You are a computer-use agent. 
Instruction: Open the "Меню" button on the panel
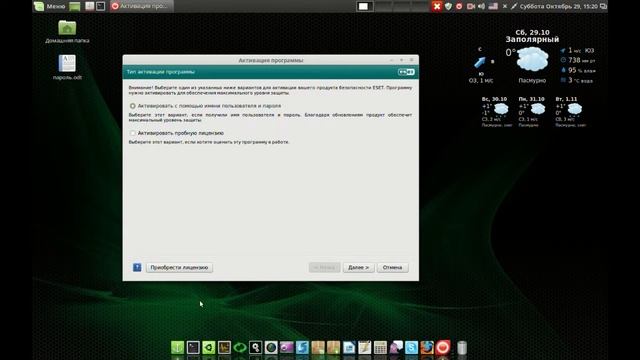(x=50, y=6)
